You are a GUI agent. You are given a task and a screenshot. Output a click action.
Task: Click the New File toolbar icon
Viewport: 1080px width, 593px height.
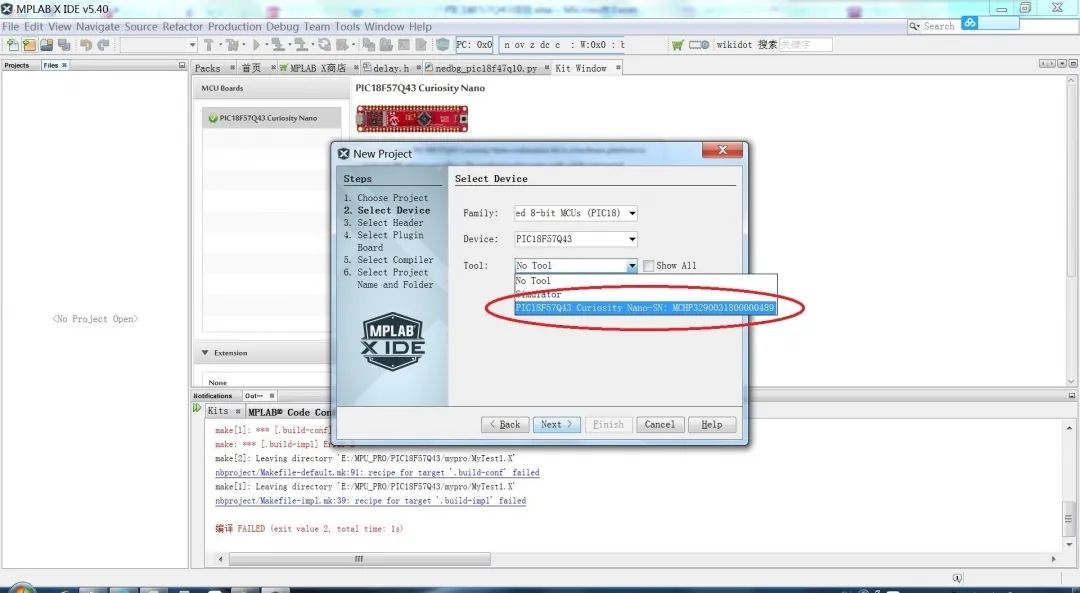coord(12,45)
